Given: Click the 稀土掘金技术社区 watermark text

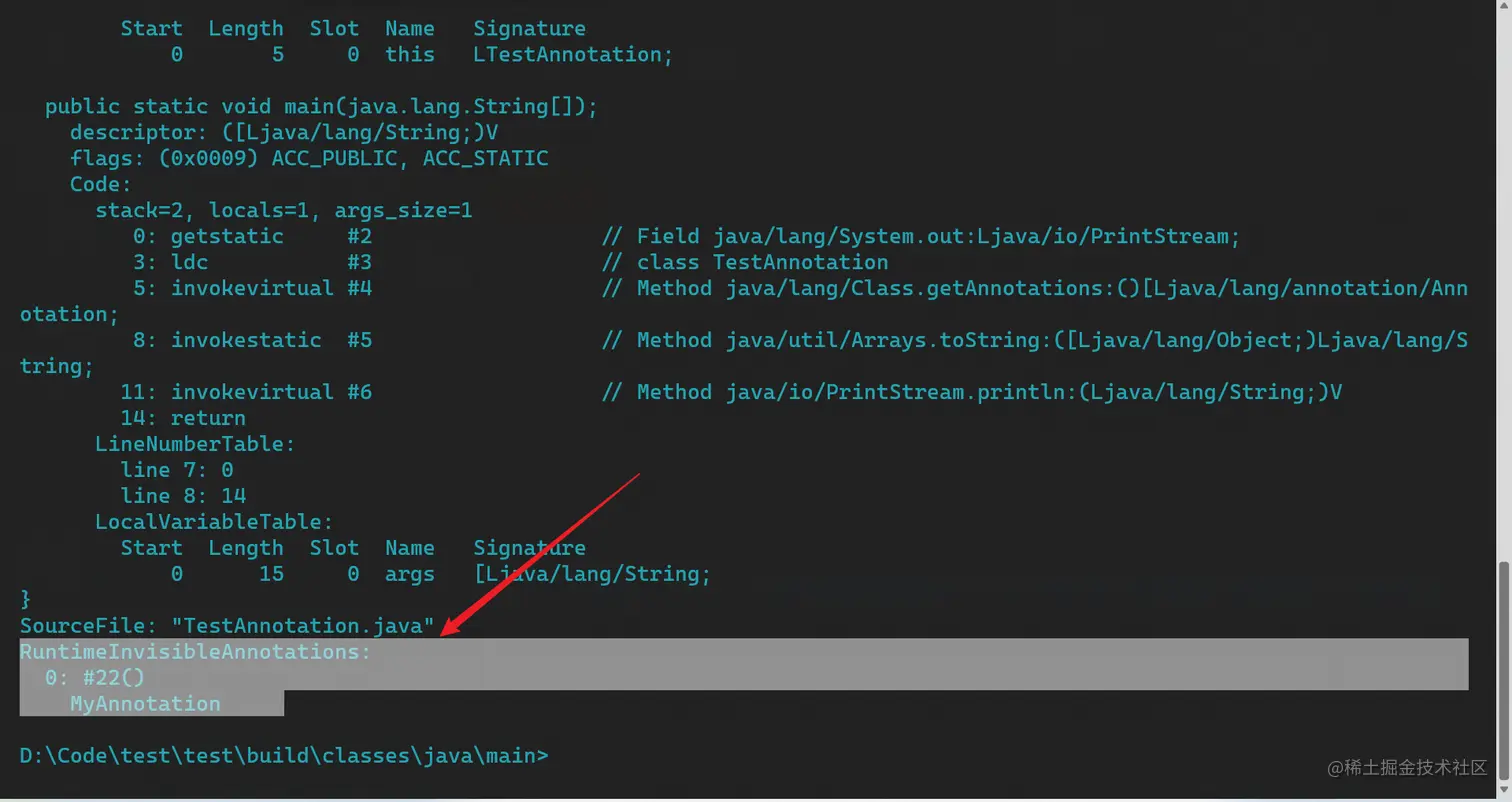Looking at the screenshot, I should pyautogui.click(x=1417, y=768).
